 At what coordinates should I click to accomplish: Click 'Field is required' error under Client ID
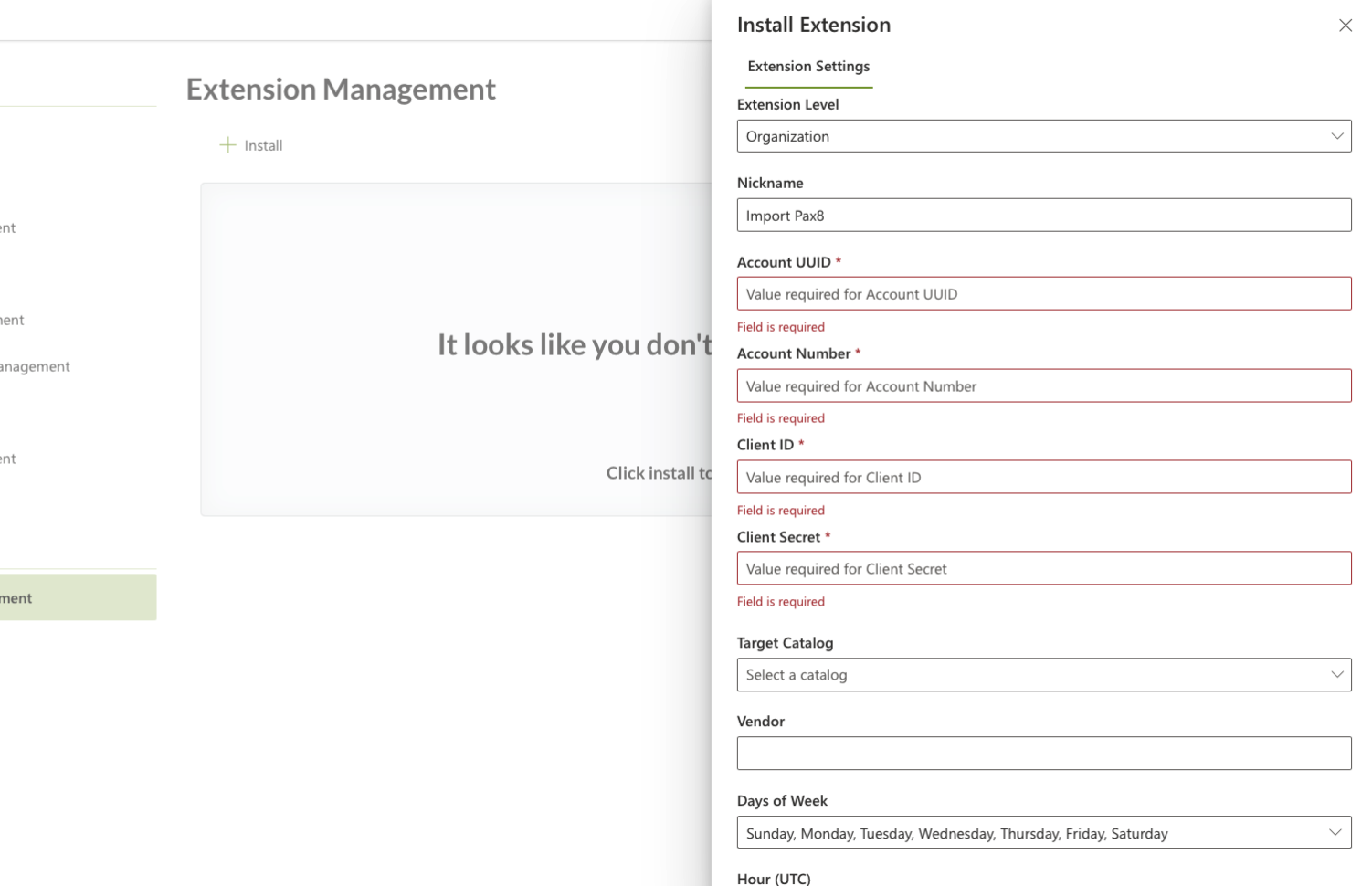coord(781,511)
